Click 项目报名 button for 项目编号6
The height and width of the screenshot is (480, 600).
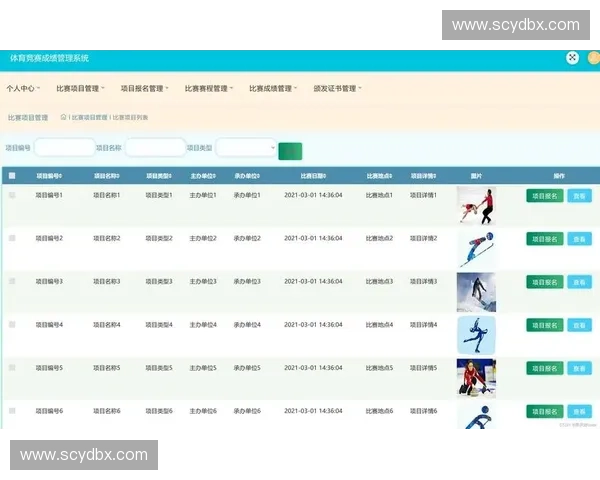coord(545,412)
